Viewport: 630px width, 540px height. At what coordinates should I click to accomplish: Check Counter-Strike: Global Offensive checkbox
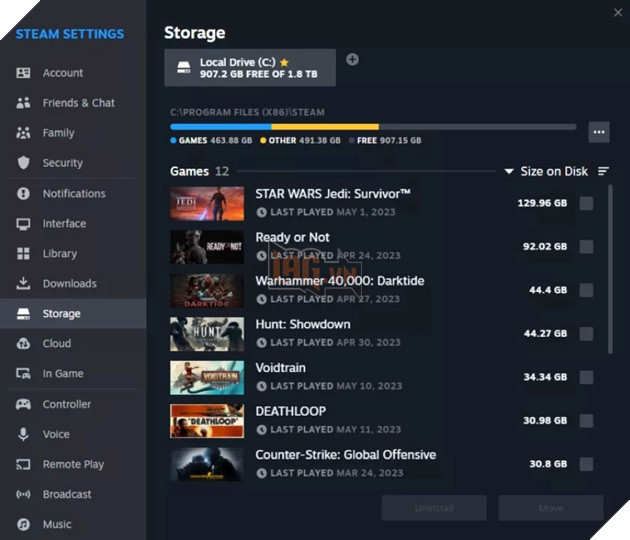click(x=586, y=464)
